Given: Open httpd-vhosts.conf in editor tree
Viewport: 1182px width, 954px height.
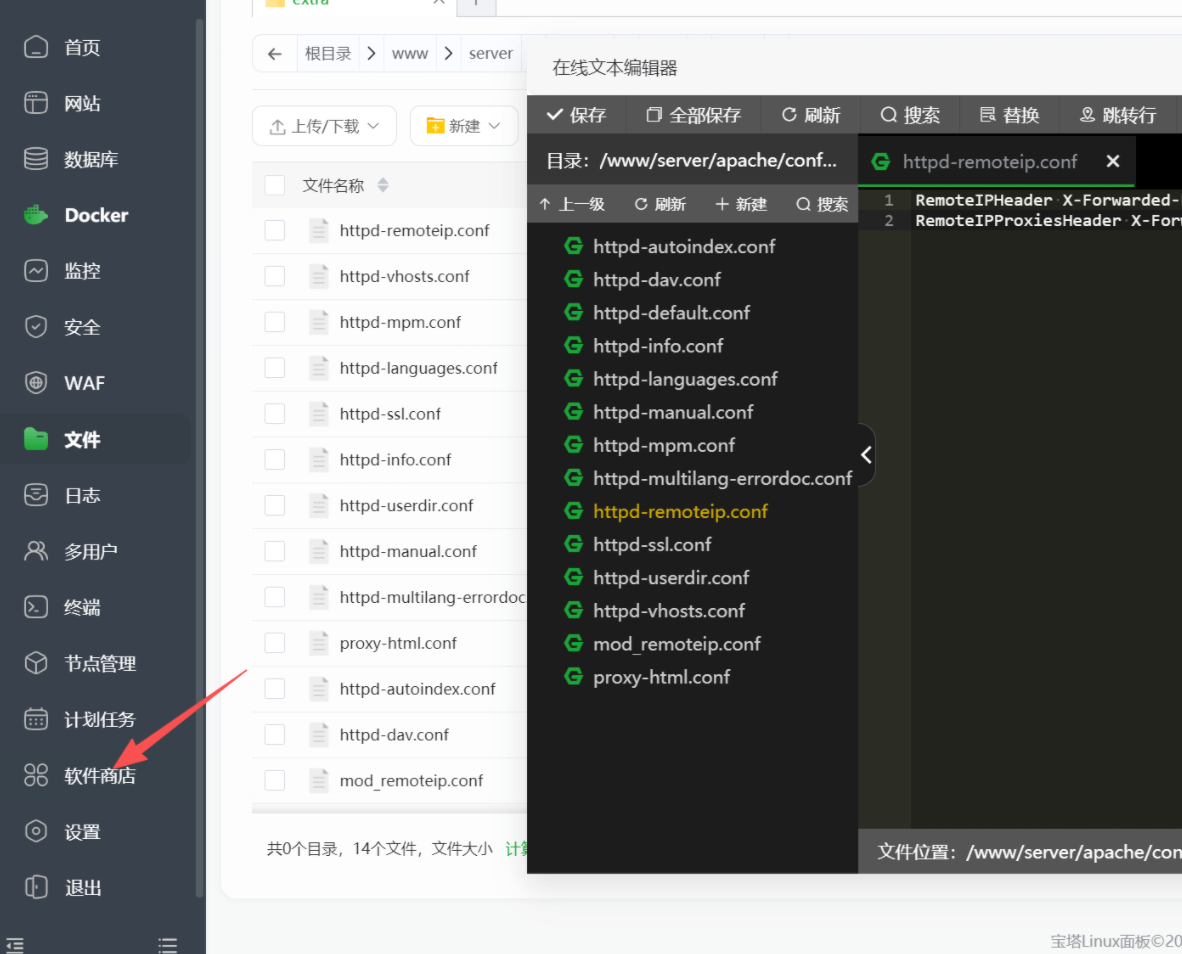Looking at the screenshot, I should (x=669, y=611).
